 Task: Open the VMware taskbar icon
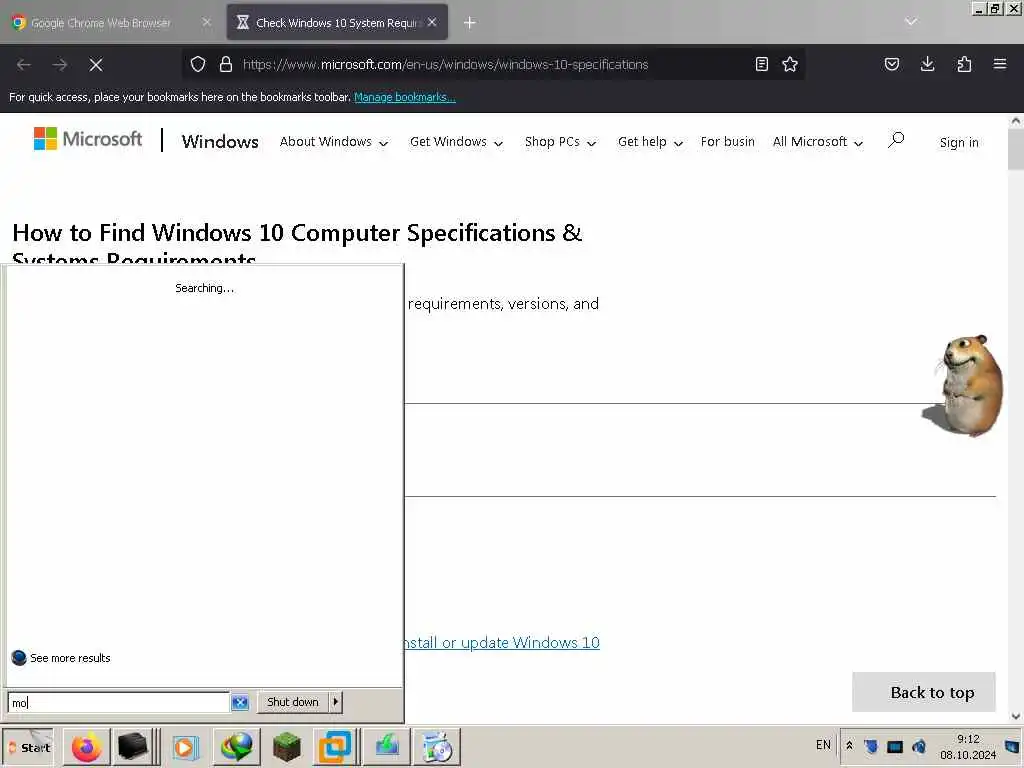[335, 747]
